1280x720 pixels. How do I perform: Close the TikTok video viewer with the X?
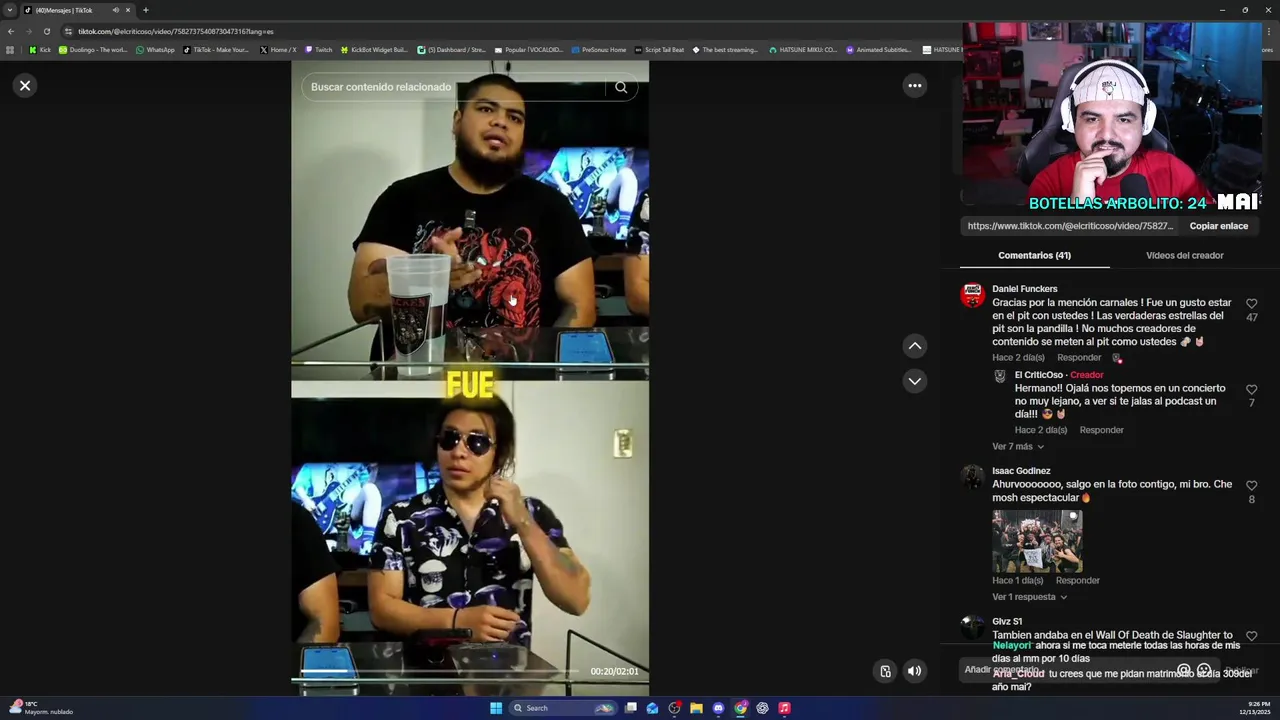click(25, 85)
